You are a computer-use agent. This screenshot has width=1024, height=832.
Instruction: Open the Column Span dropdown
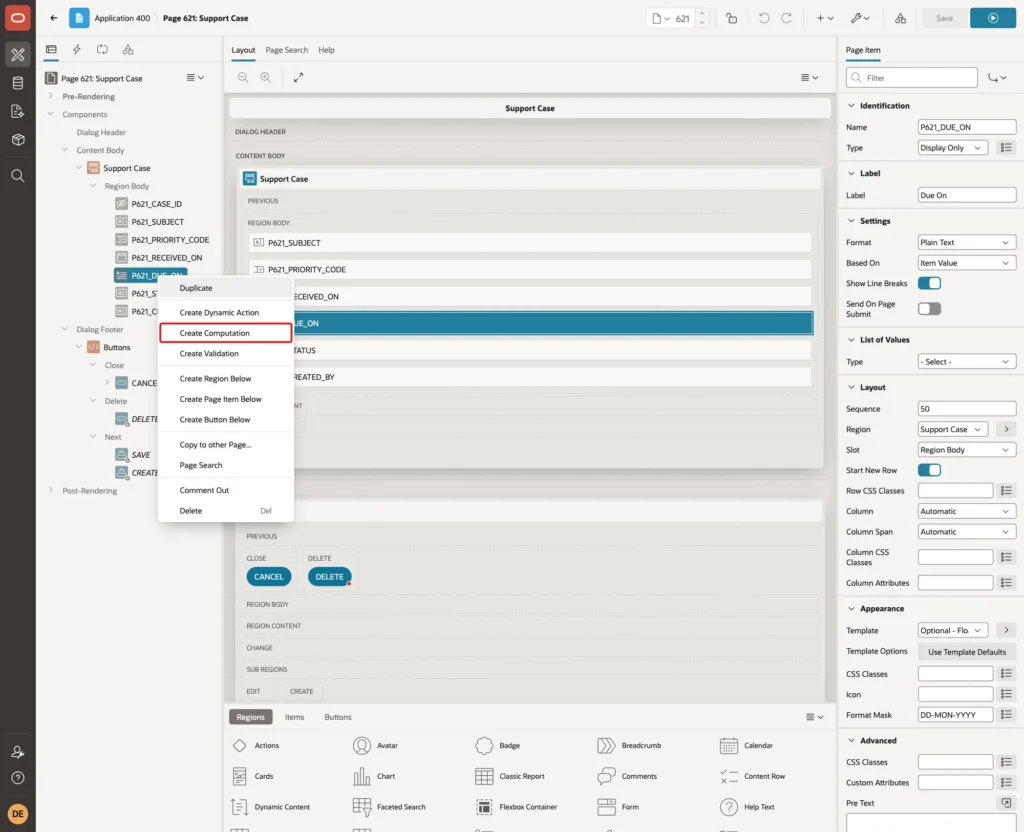tap(967, 532)
